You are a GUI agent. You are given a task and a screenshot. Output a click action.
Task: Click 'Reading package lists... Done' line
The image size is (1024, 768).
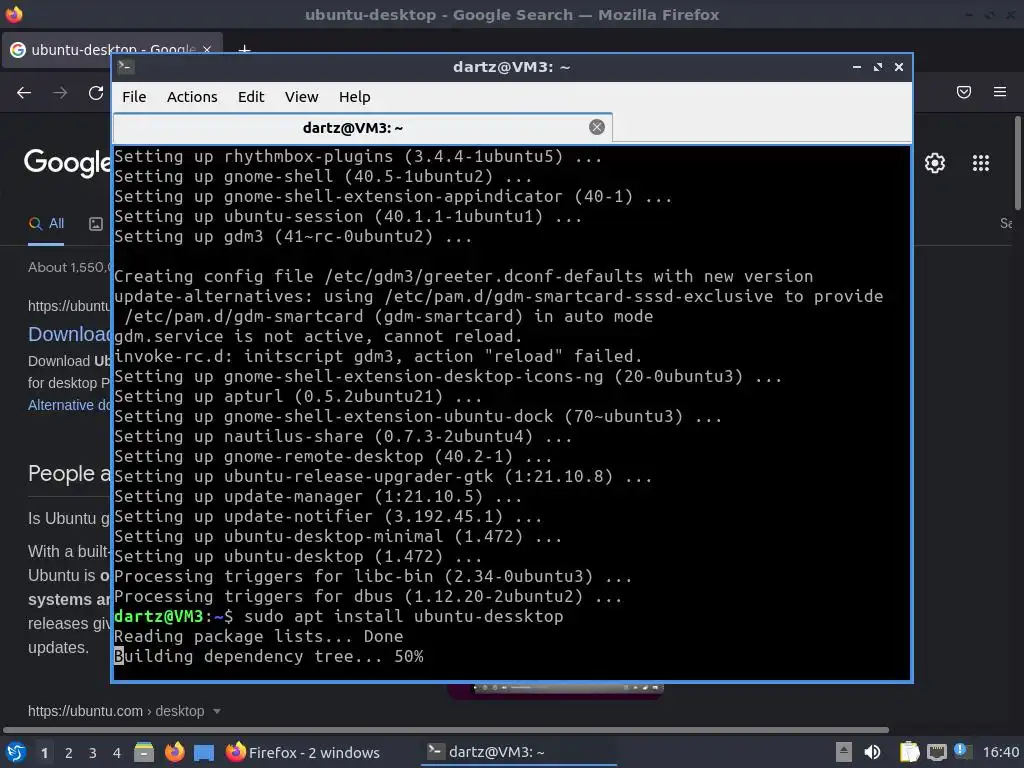pos(259,637)
